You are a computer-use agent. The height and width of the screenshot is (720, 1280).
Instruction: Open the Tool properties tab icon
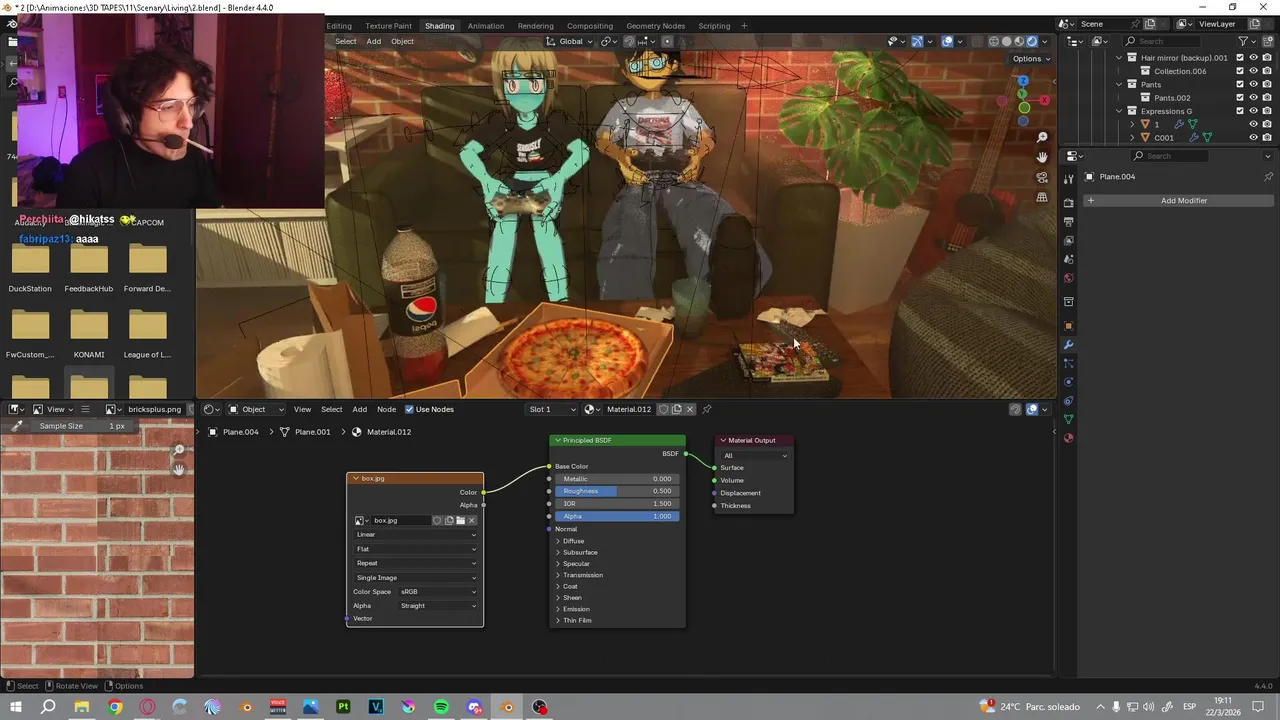click(x=1068, y=177)
